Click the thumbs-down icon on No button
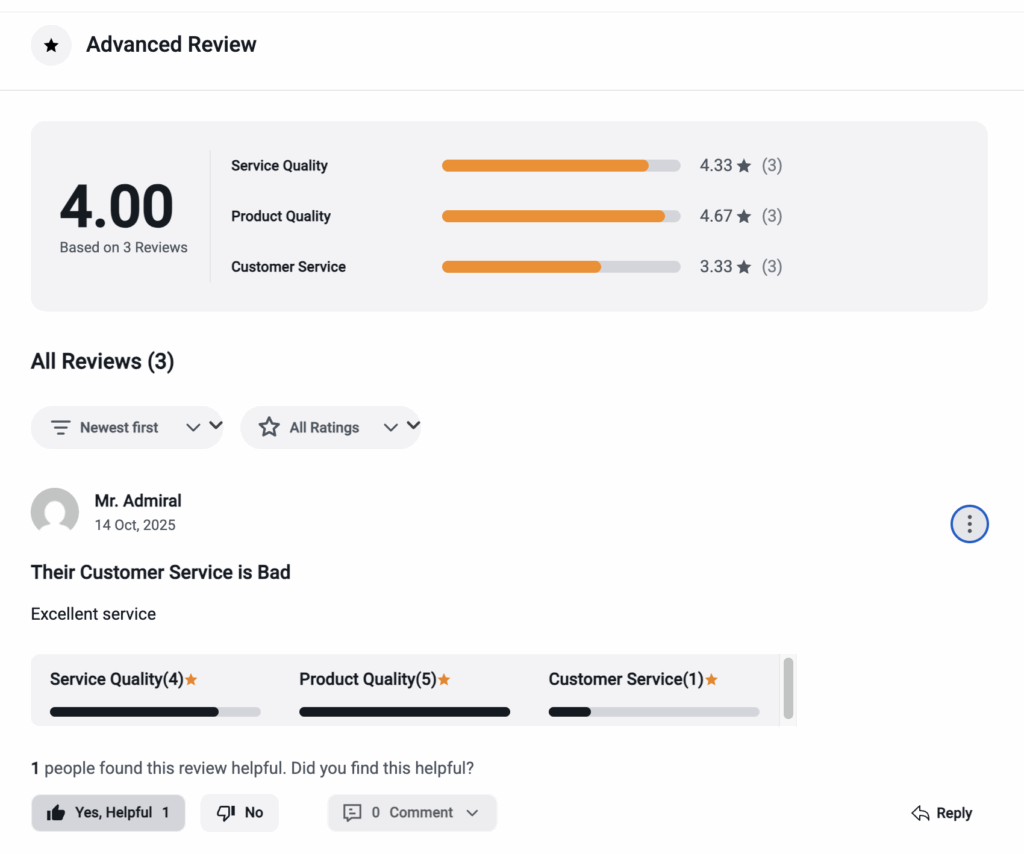The height and width of the screenshot is (854, 1024). click(226, 813)
